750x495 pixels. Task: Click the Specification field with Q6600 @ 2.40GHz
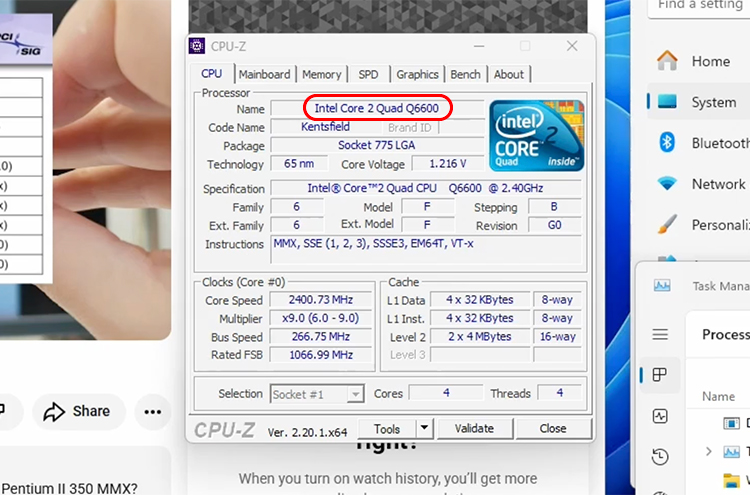pyautogui.click(x=426, y=188)
